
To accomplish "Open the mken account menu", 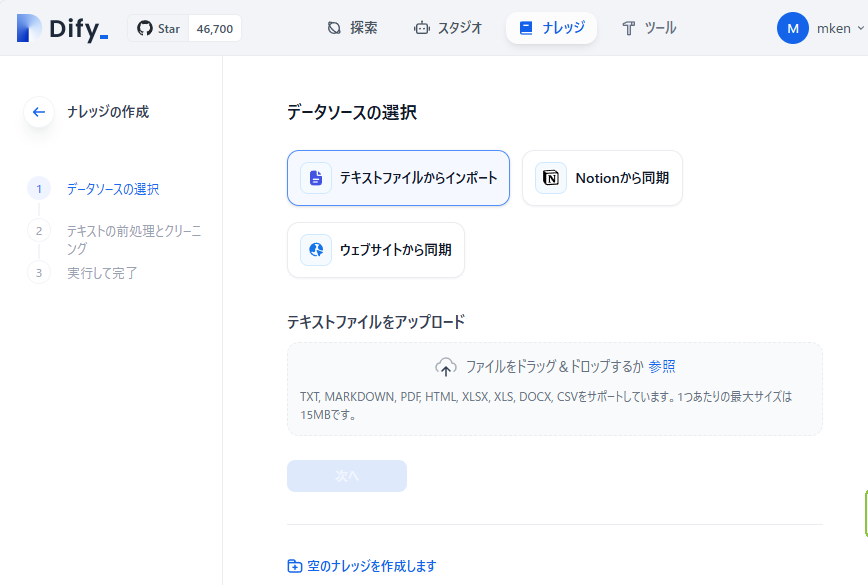I will coord(818,28).
